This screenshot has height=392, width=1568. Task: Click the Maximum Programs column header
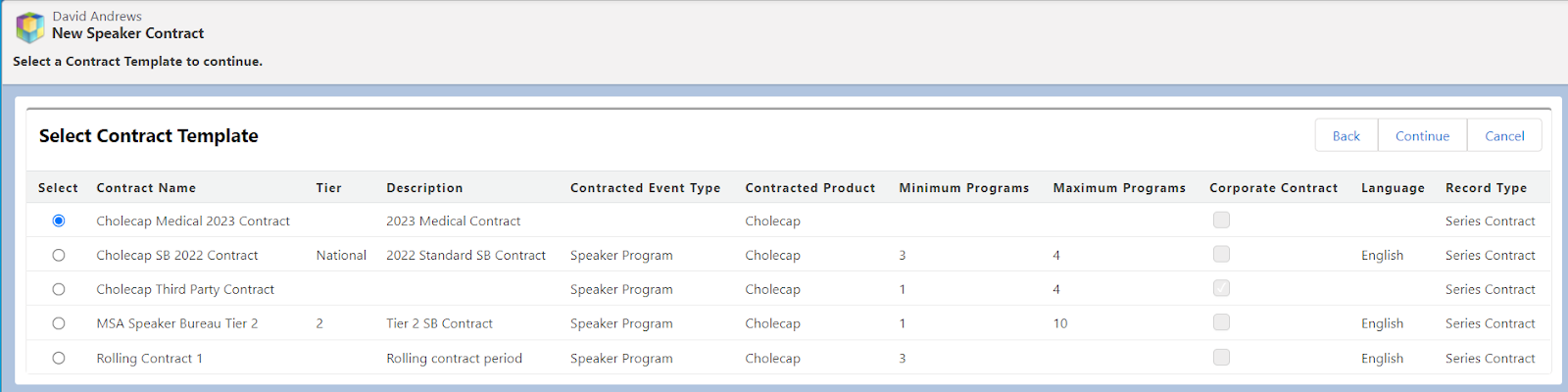point(1119,188)
